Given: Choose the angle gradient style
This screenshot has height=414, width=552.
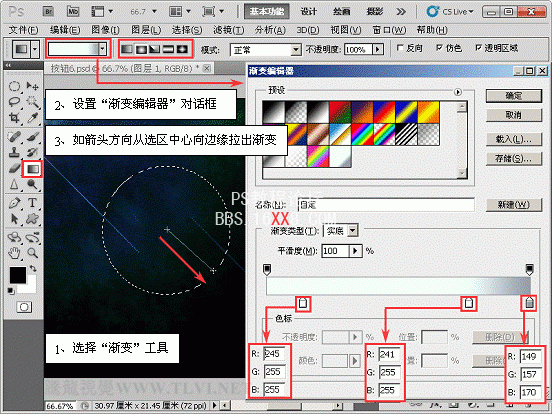Looking at the screenshot, I should (155, 49).
